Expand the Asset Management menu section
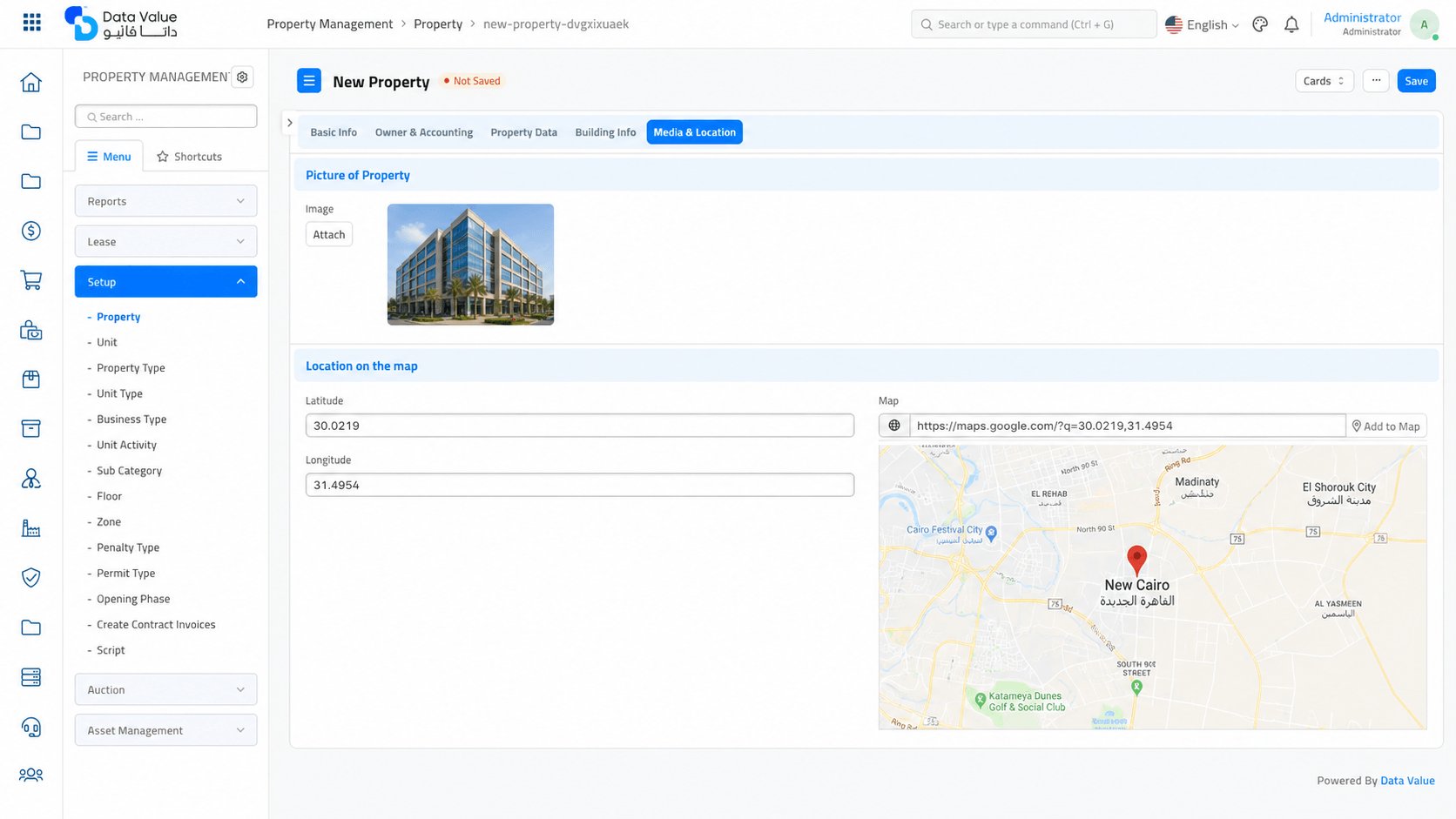This screenshot has width=1456, height=819. point(165,730)
